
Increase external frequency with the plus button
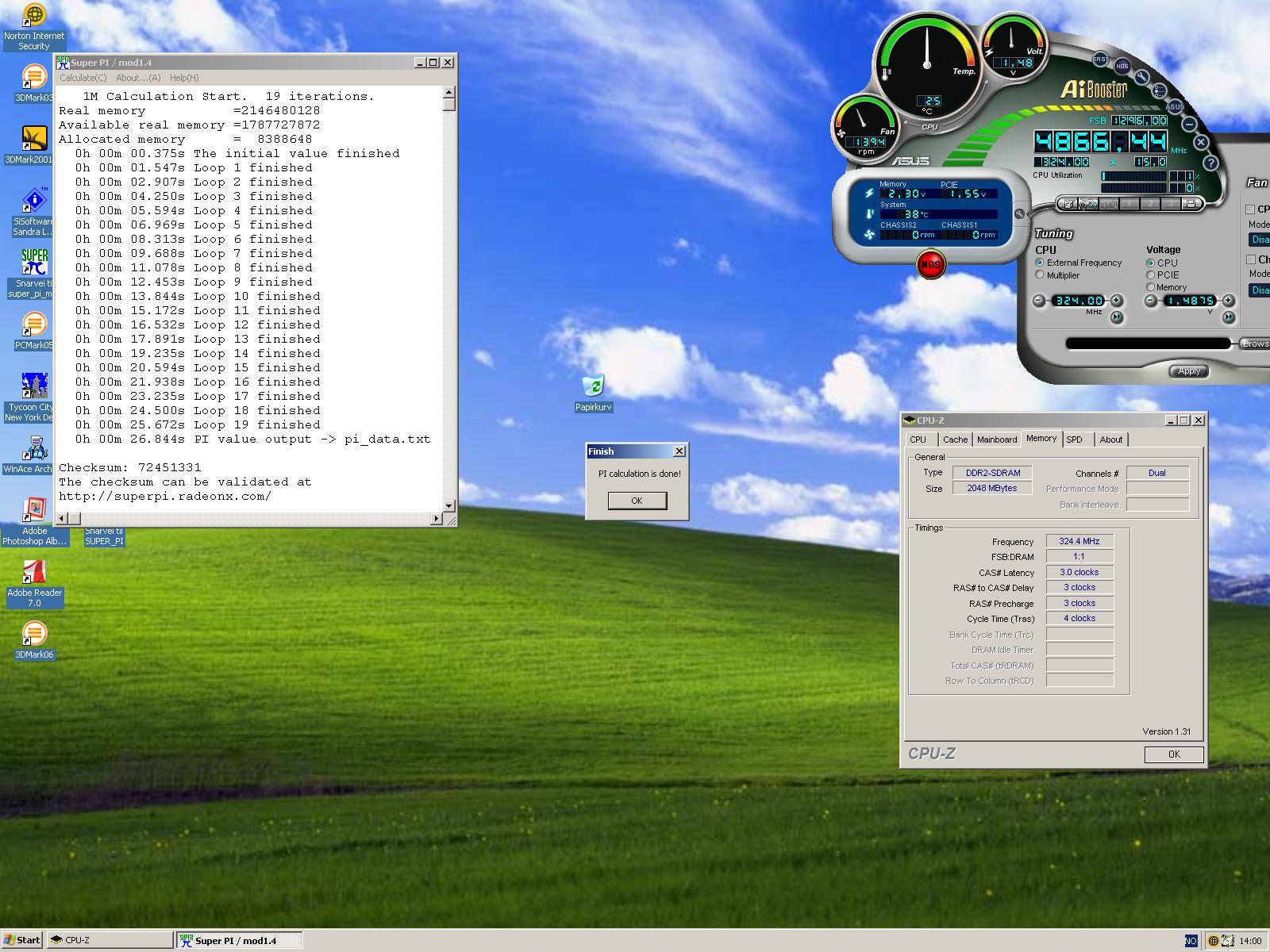(1117, 301)
